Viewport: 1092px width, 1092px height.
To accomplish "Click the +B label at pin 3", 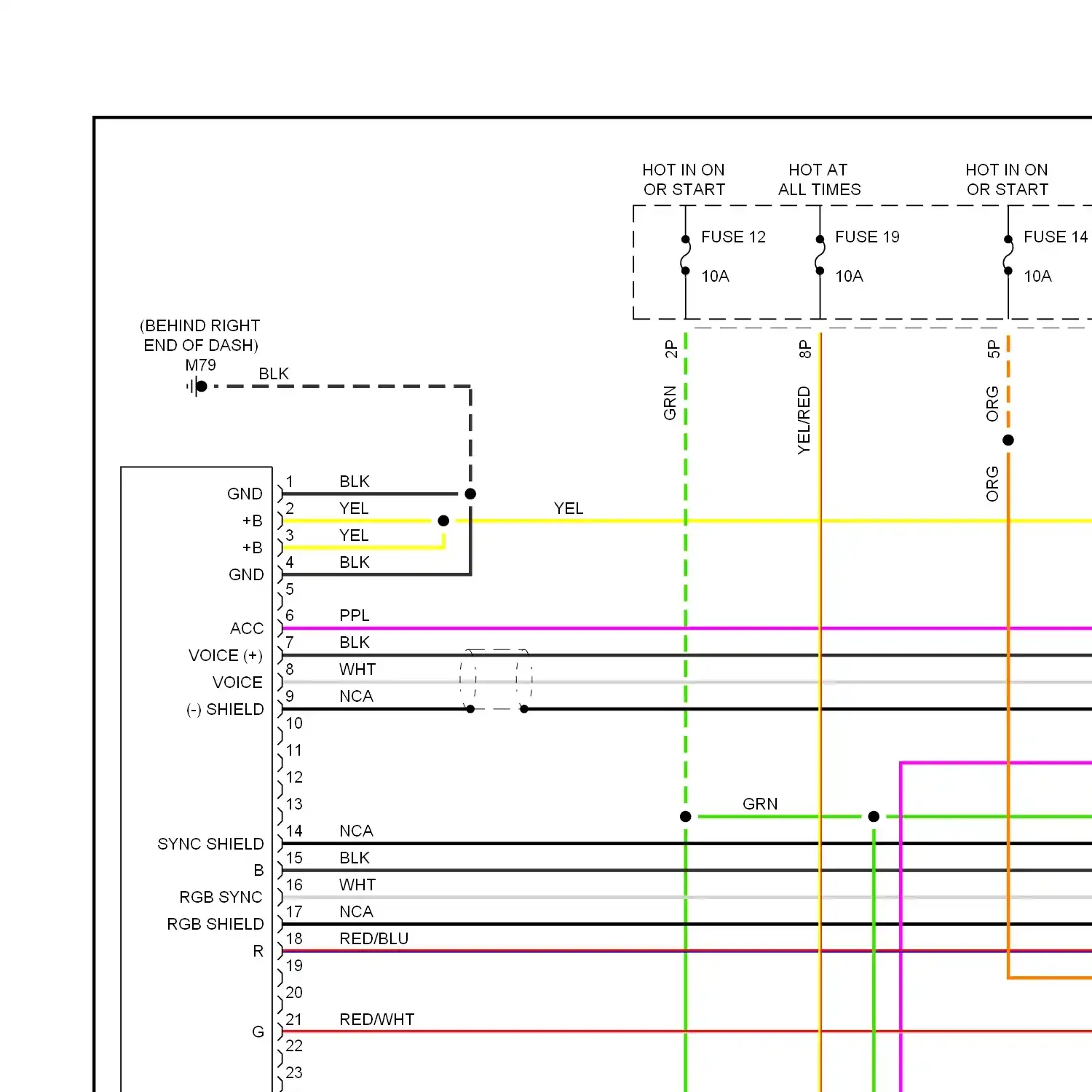I will [252, 547].
